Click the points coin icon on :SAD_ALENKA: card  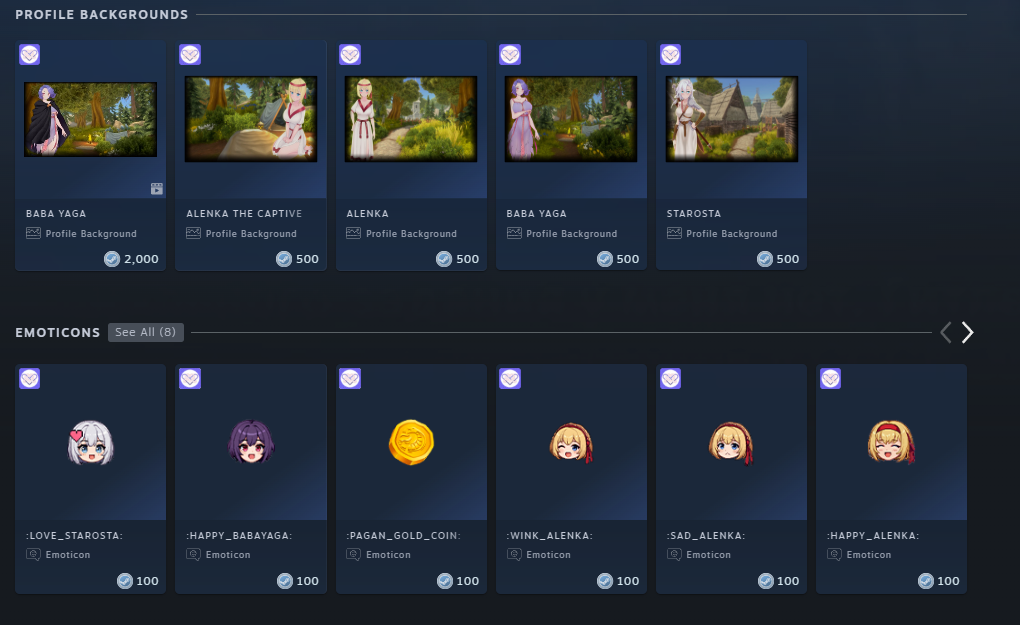pyautogui.click(x=765, y=581)
